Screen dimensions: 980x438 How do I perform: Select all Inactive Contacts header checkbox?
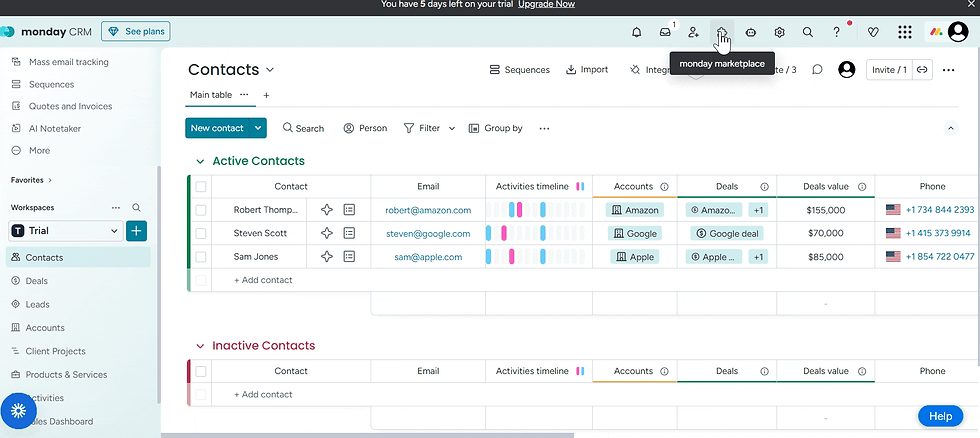[201, 371]
